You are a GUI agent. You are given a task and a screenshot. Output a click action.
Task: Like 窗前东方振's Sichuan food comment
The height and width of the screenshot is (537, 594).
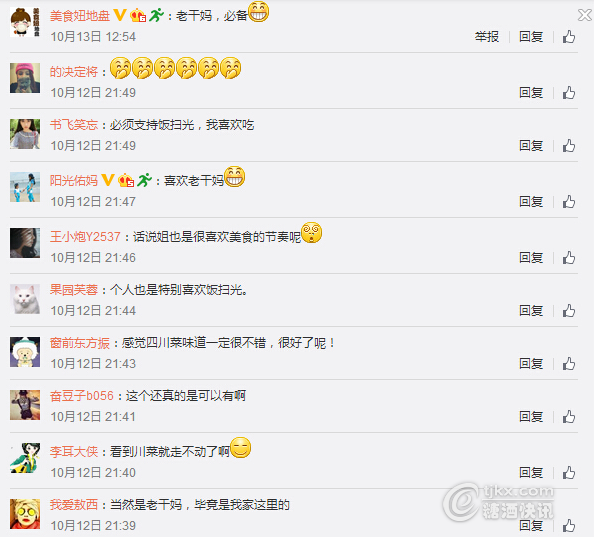[569, 364]
